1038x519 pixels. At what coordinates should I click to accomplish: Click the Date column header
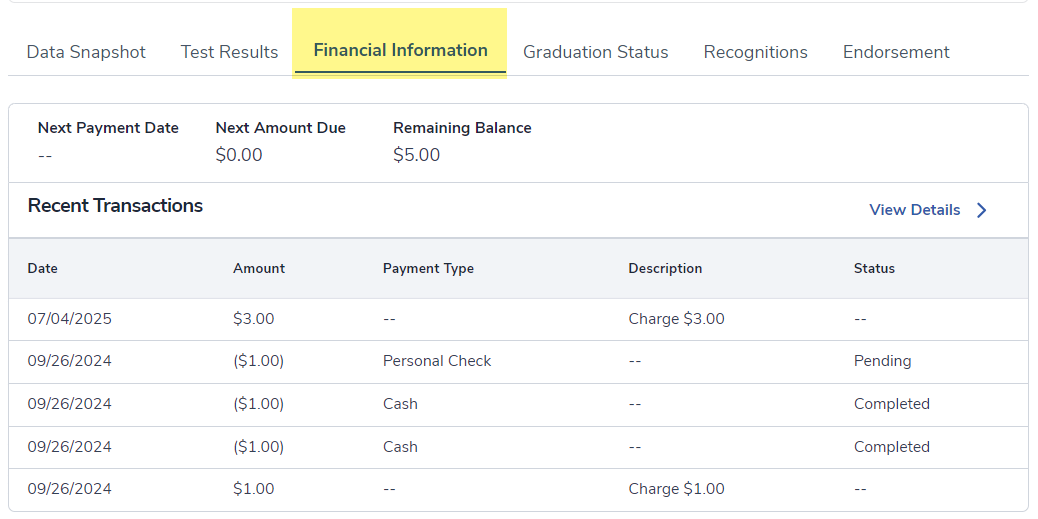43,268
